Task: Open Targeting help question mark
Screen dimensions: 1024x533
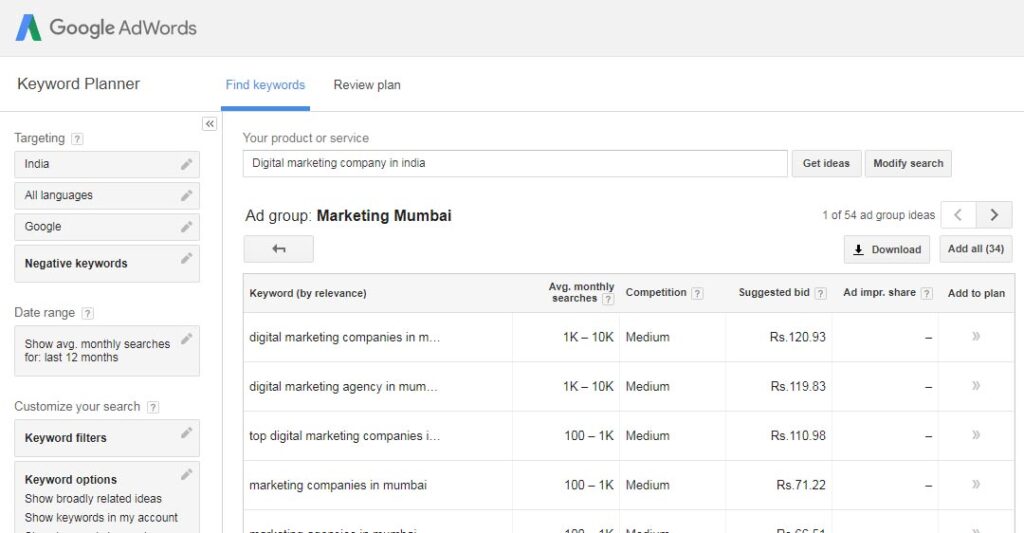Action: [77, 138]
